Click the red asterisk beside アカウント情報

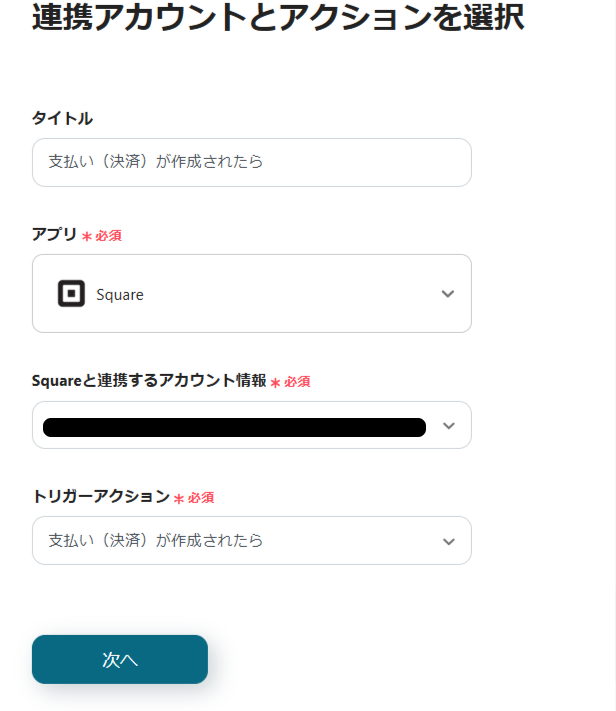275,382
